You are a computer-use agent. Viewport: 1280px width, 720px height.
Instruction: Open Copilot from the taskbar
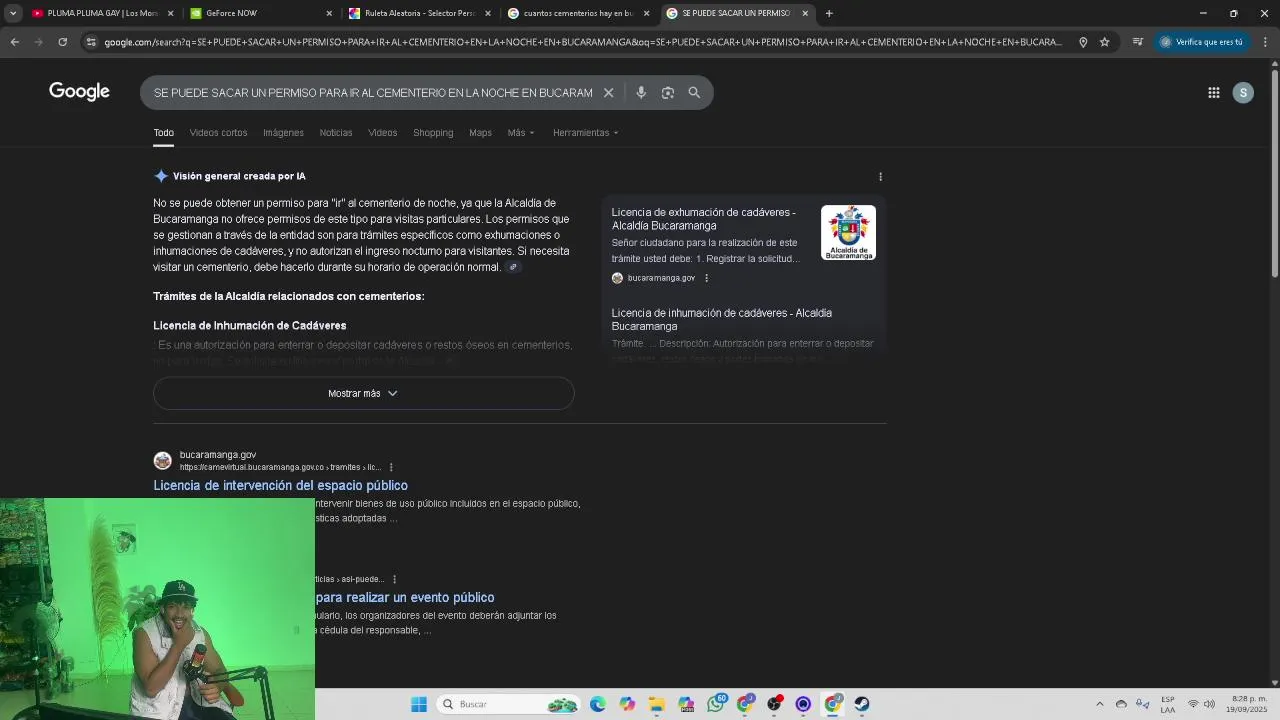click(x=627, y=704)
